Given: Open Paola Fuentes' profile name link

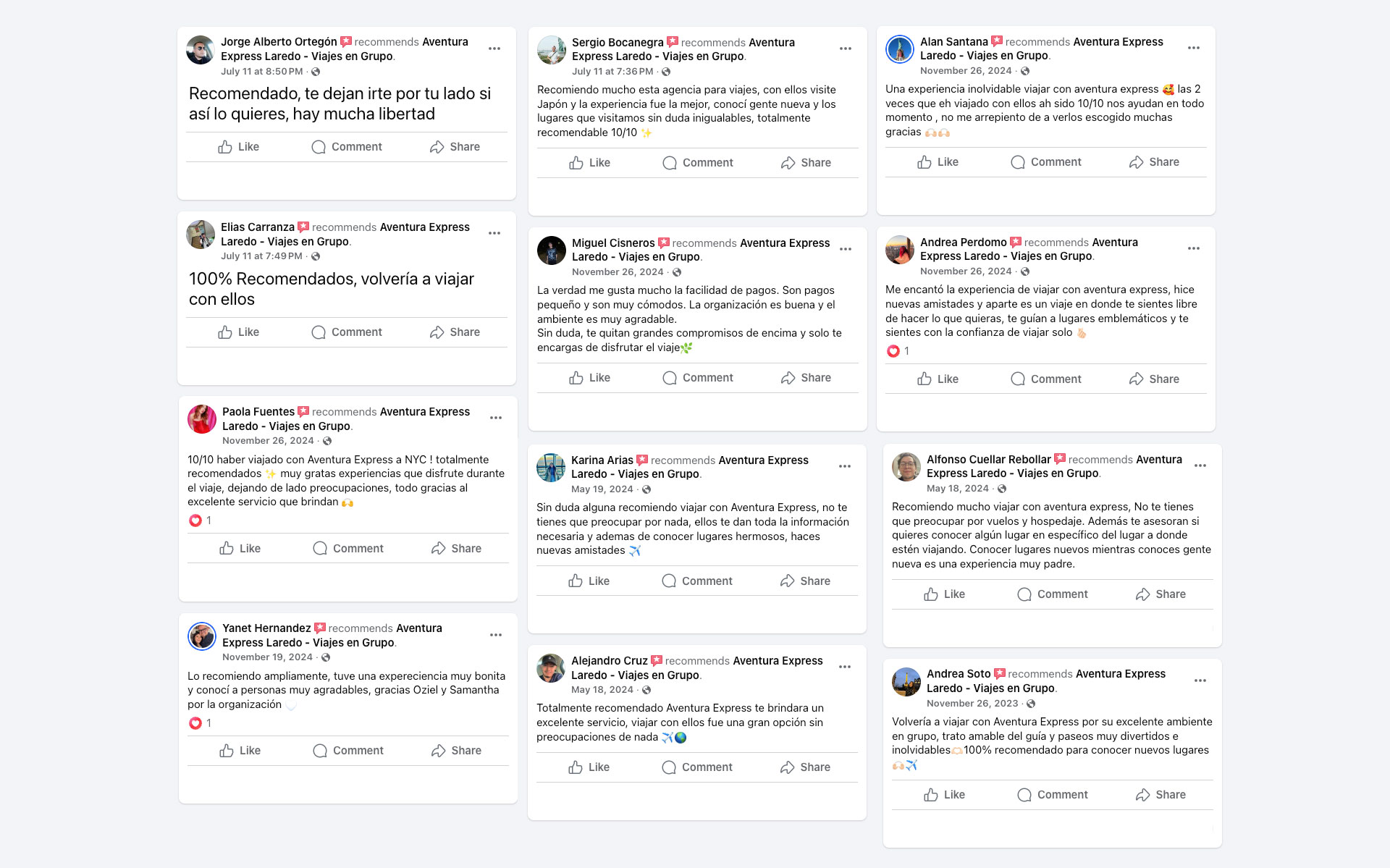Looking at the screenshot, I should pyautogui.click(x=258, y=411).
